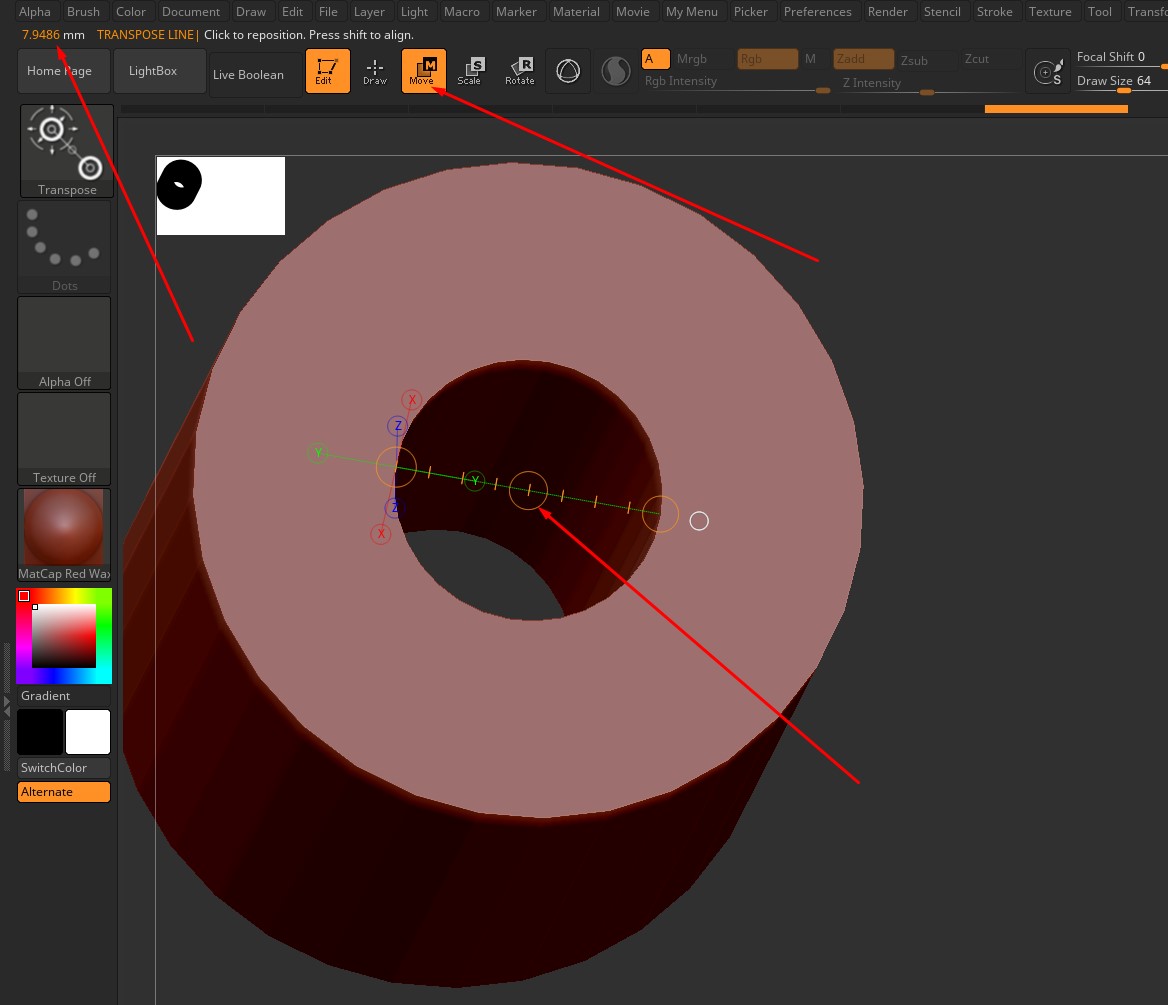Click the silhouette thumbnail preview in viewport
This screenshot has width=1168, height=1005.
tap(221, 196)
